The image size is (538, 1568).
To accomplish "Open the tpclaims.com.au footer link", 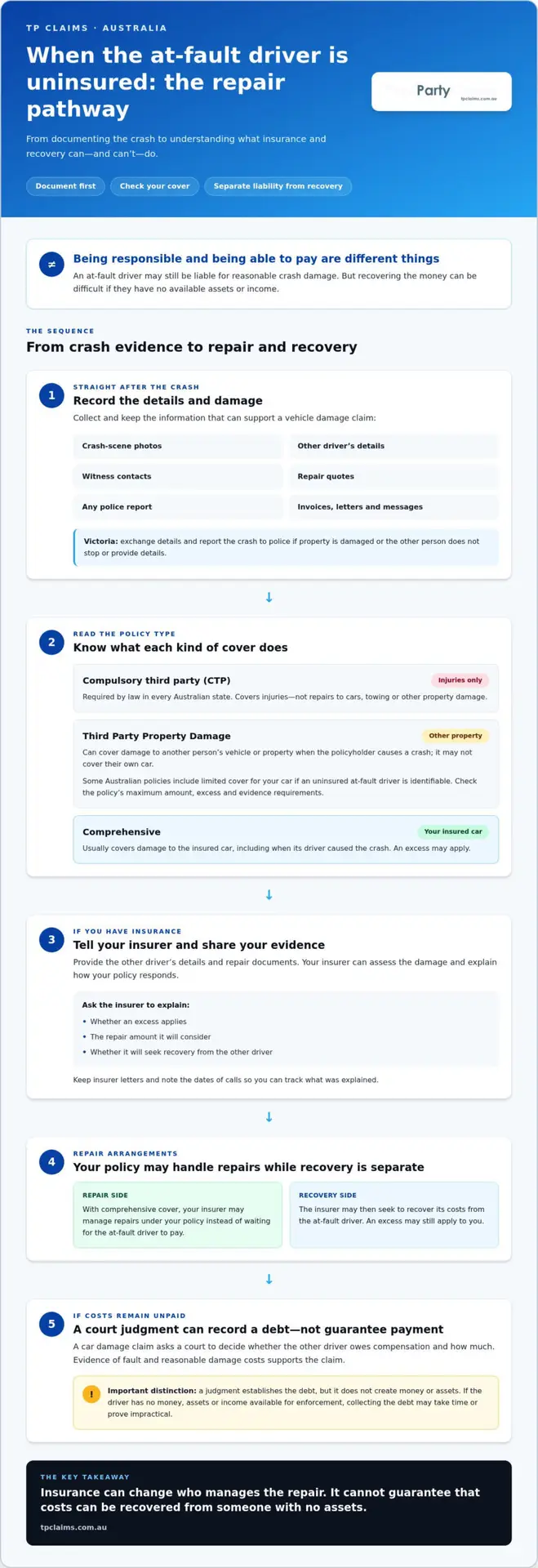I will tap(73, 1527).
